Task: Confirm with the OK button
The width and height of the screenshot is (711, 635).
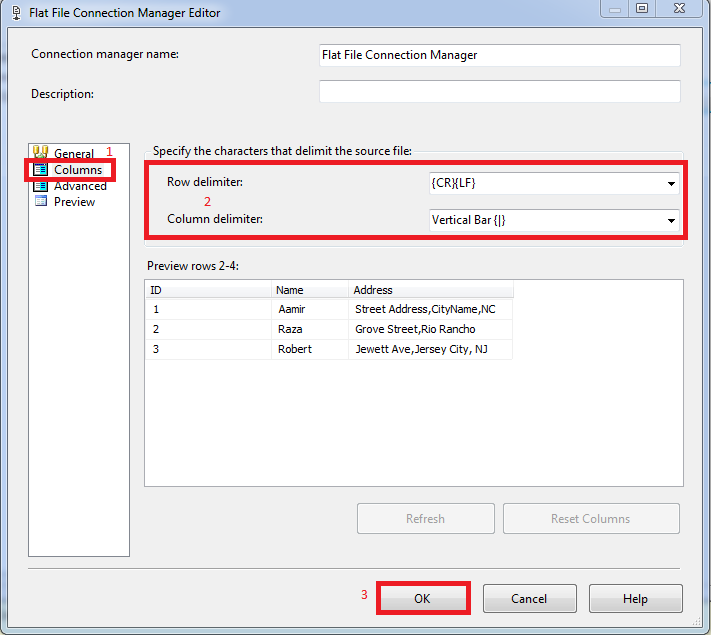Action: 423,598
